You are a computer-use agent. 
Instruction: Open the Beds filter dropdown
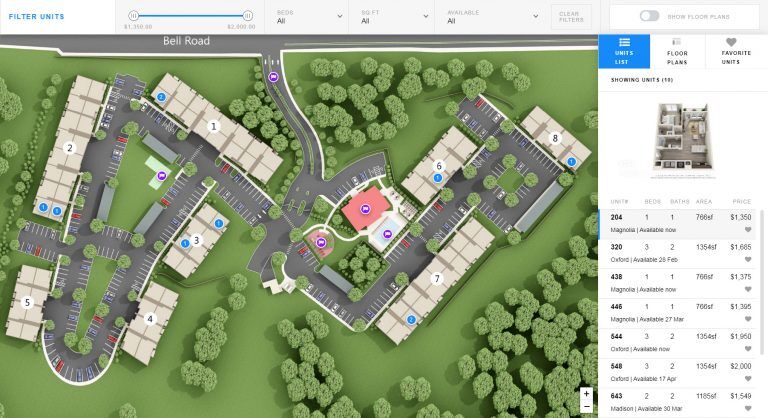(305, 16)
